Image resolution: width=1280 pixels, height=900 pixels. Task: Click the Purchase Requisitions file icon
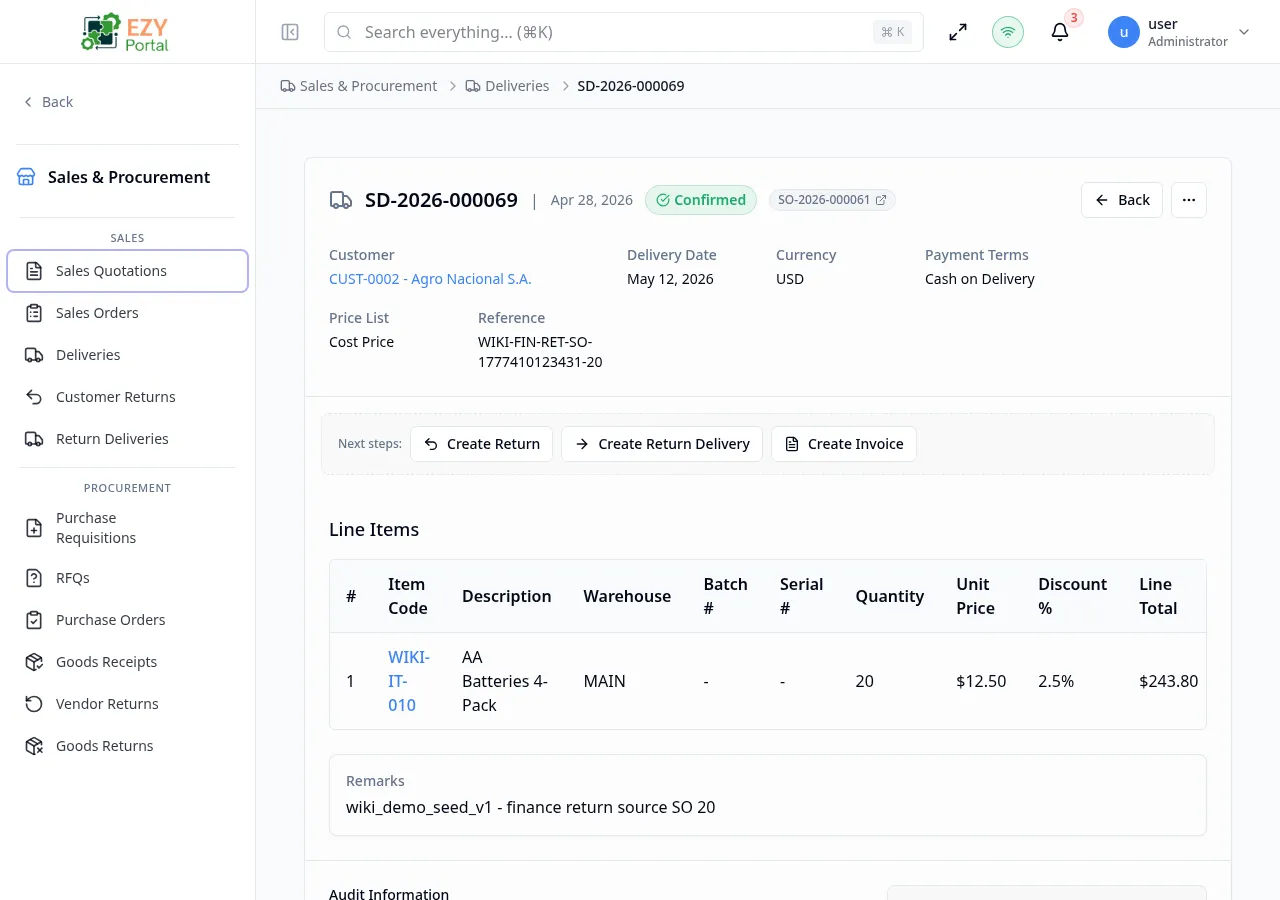tap(34, 528)
